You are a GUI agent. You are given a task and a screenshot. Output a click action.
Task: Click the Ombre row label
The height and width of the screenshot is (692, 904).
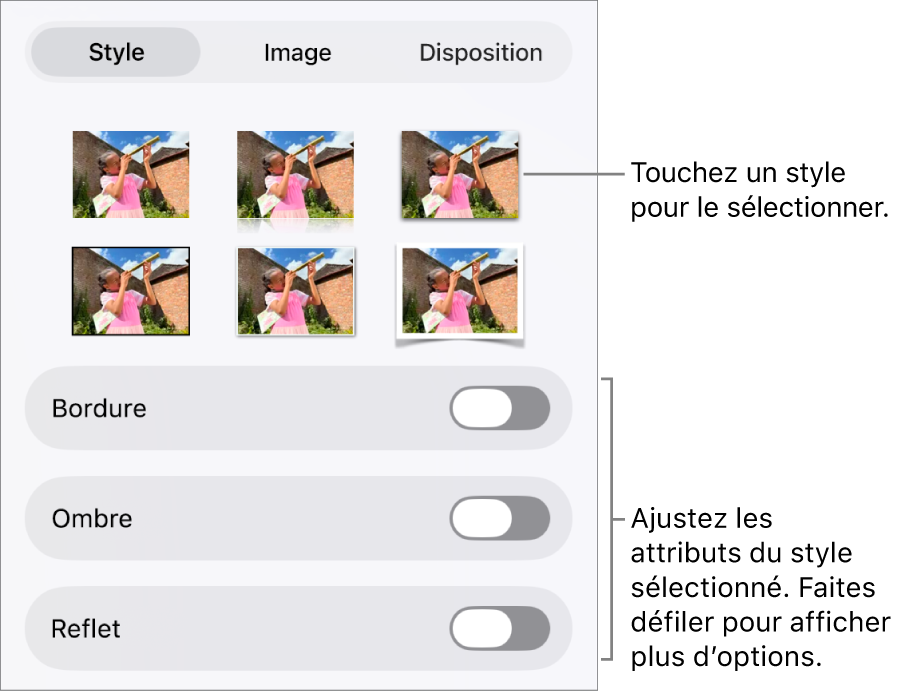click(91, 518)
